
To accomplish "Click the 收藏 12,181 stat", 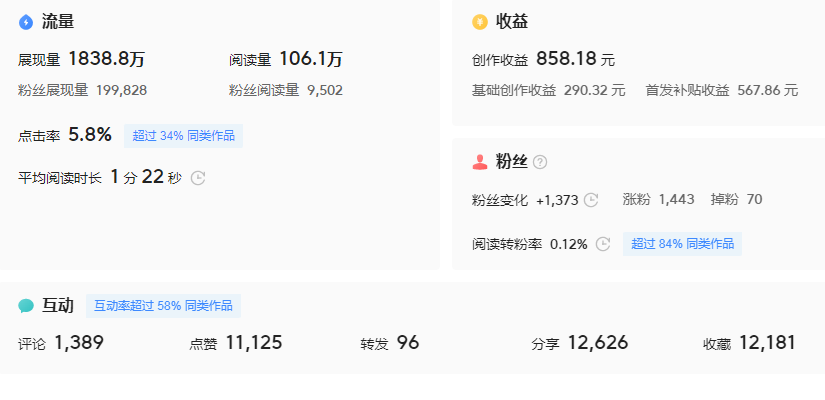I will click(x=767, y=344).
